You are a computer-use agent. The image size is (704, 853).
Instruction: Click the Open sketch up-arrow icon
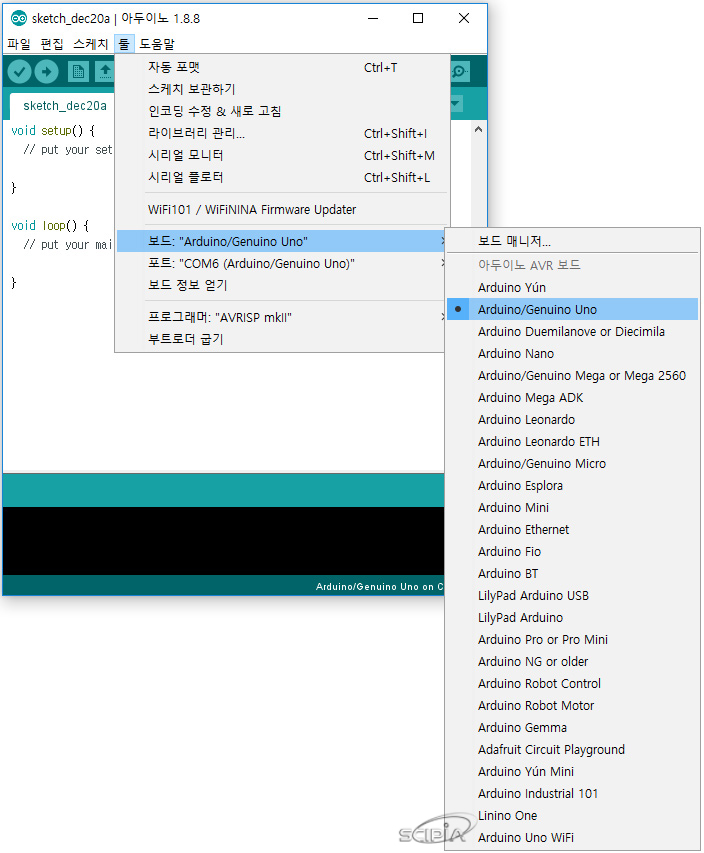point(105,71)
